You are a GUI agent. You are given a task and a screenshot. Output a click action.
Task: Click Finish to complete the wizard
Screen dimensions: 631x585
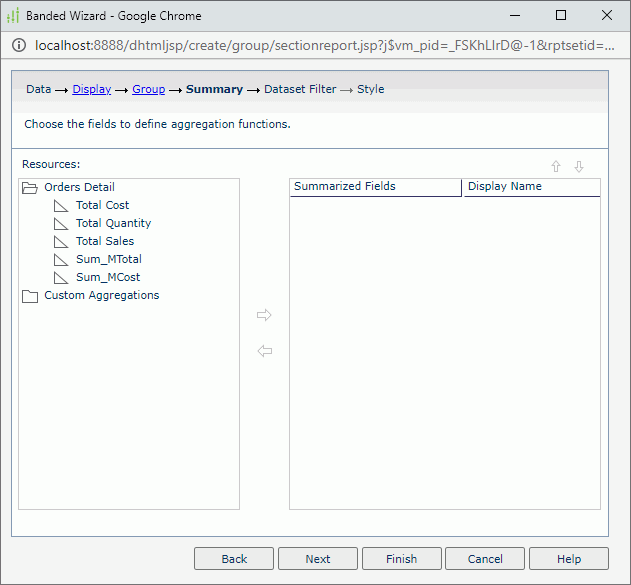pos(401,559)
